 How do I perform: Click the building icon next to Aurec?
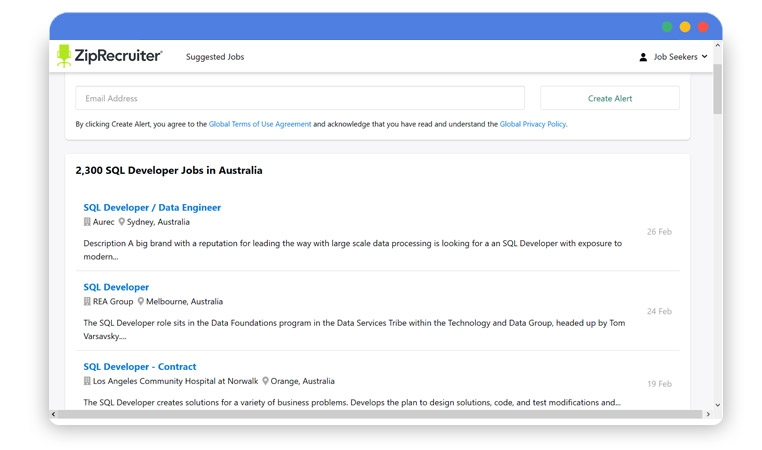[87, 222]
